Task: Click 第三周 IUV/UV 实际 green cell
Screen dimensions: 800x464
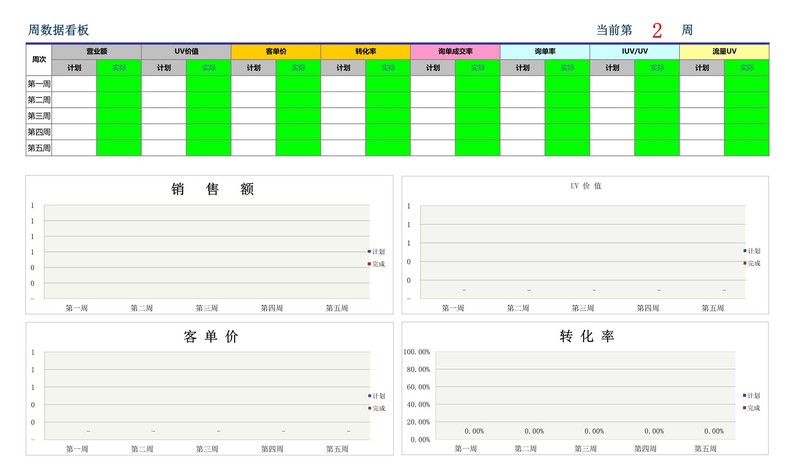Action: tap(657, 116)
